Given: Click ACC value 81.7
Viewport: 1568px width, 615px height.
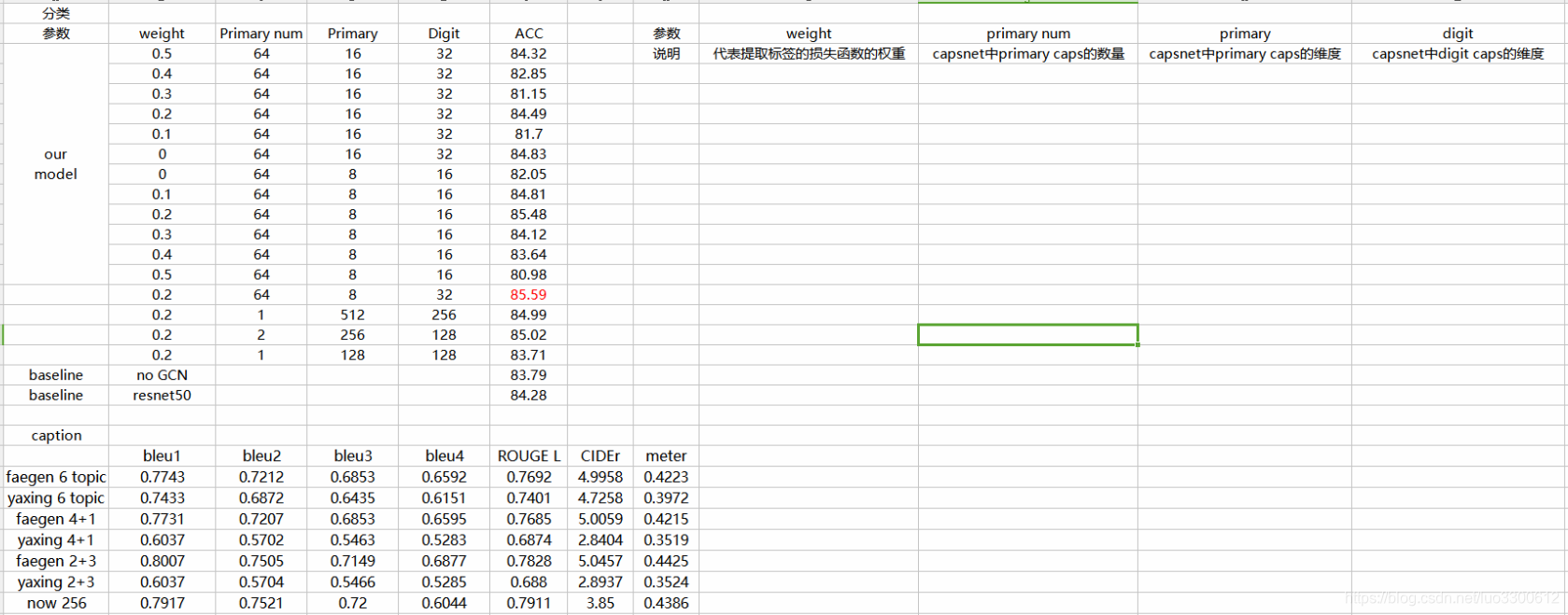Looking at the screenshot, I should coord(529,134).
